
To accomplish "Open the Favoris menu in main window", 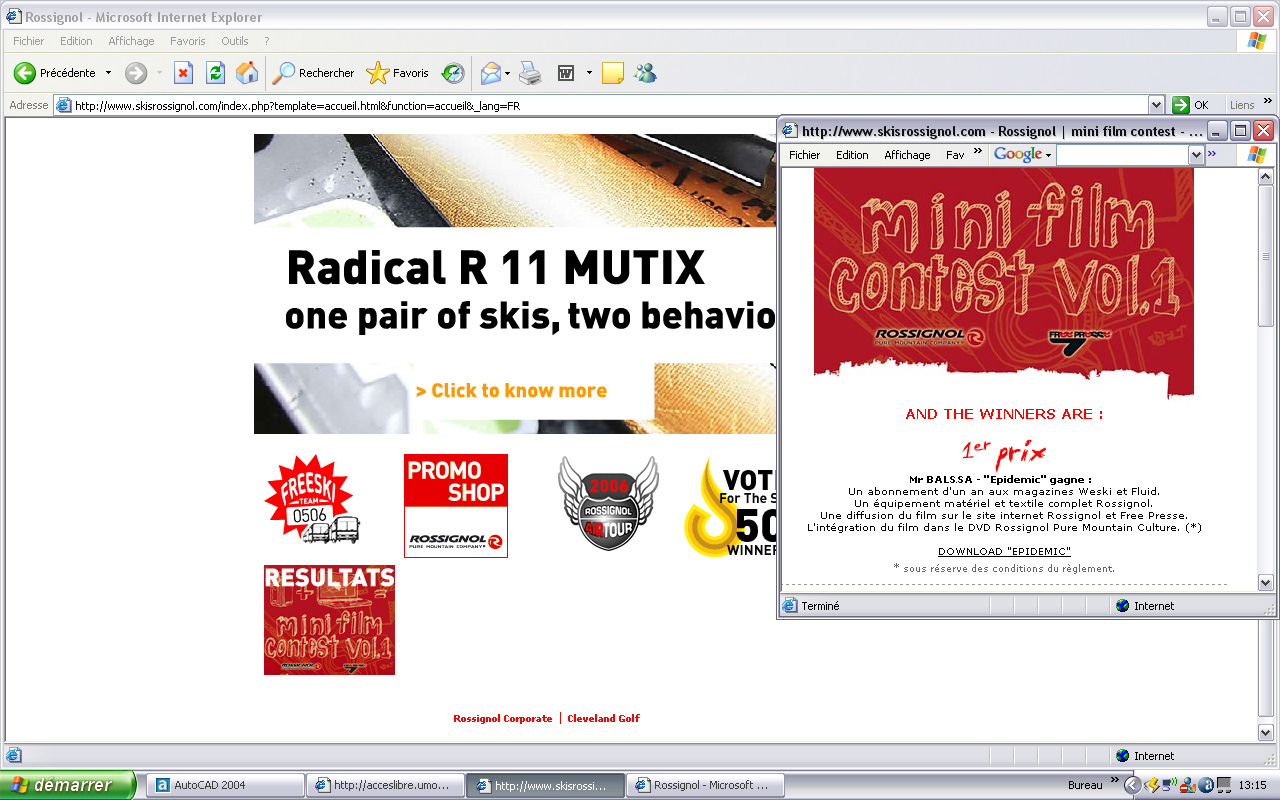I will coord(187,41).
